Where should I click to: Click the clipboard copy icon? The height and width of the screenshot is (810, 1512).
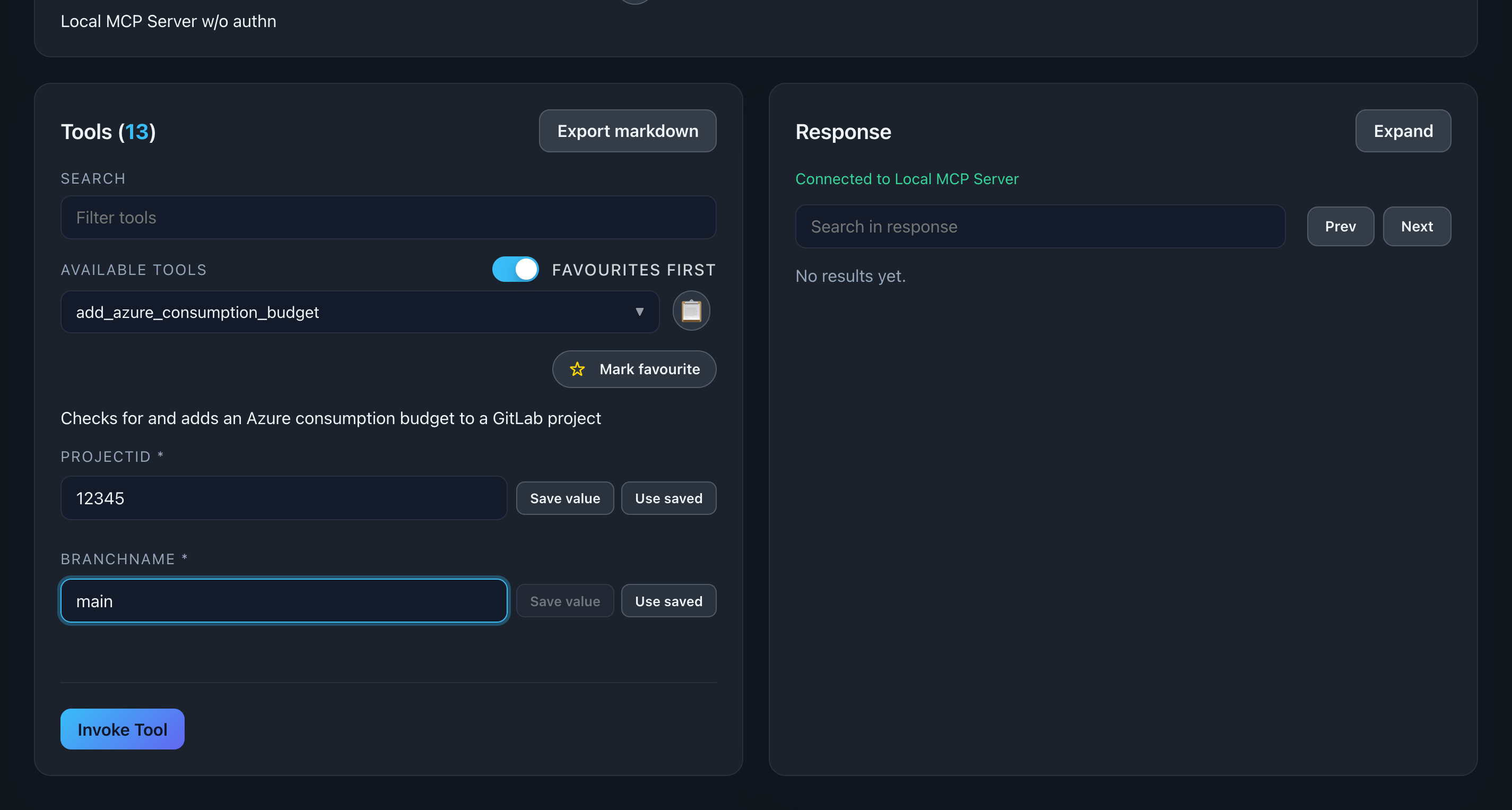click(691, 311)
